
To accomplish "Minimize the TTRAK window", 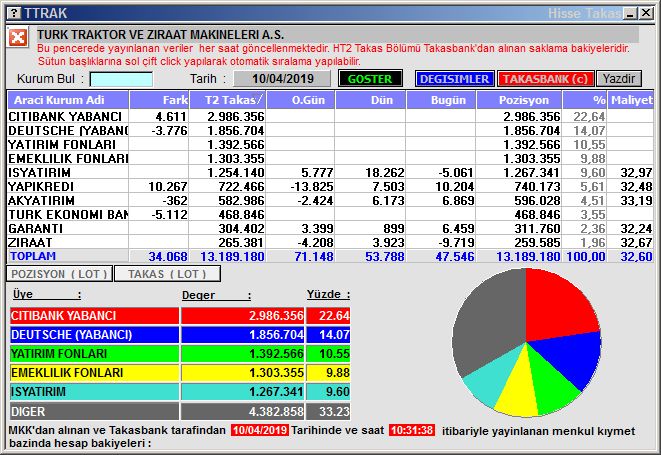I will pos(631,13).
